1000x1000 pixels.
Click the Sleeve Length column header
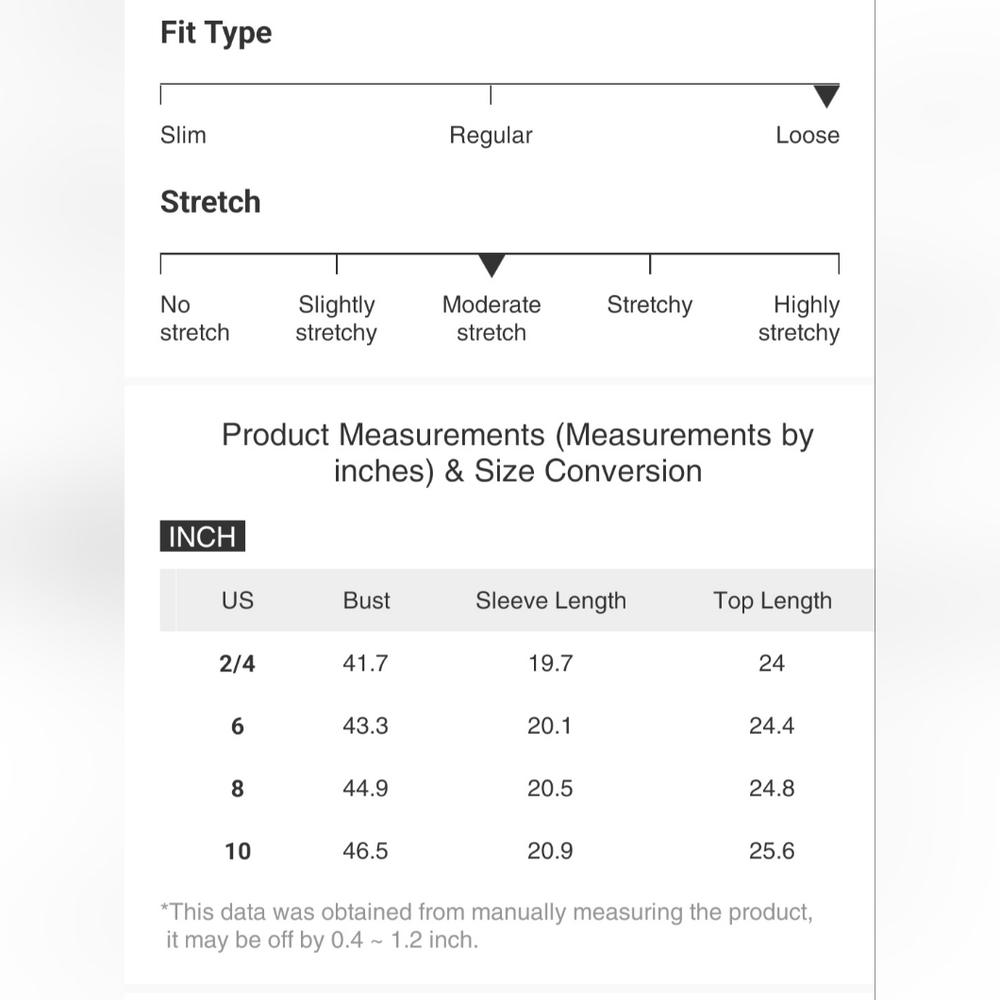[550, 601]
